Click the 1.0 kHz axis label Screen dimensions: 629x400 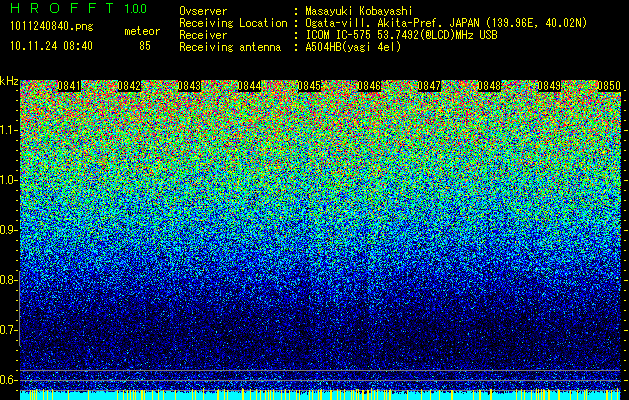(9, 180)
